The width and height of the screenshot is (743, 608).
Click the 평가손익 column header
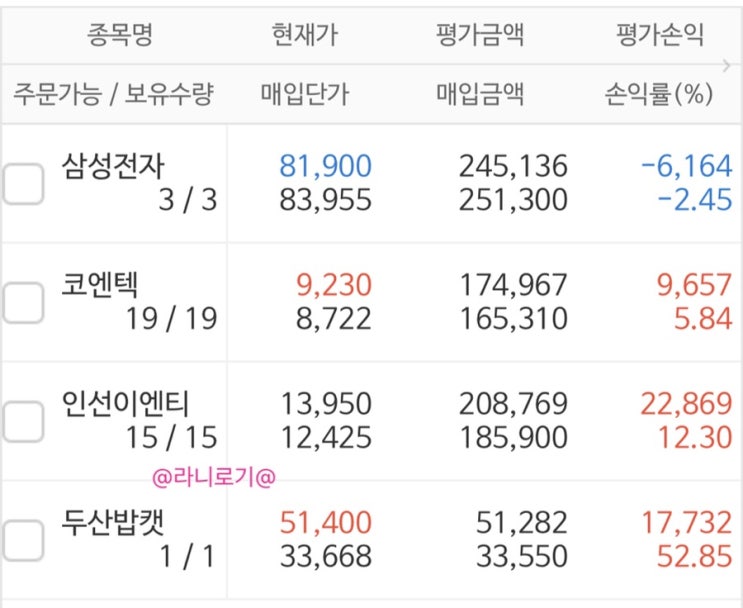659,36
